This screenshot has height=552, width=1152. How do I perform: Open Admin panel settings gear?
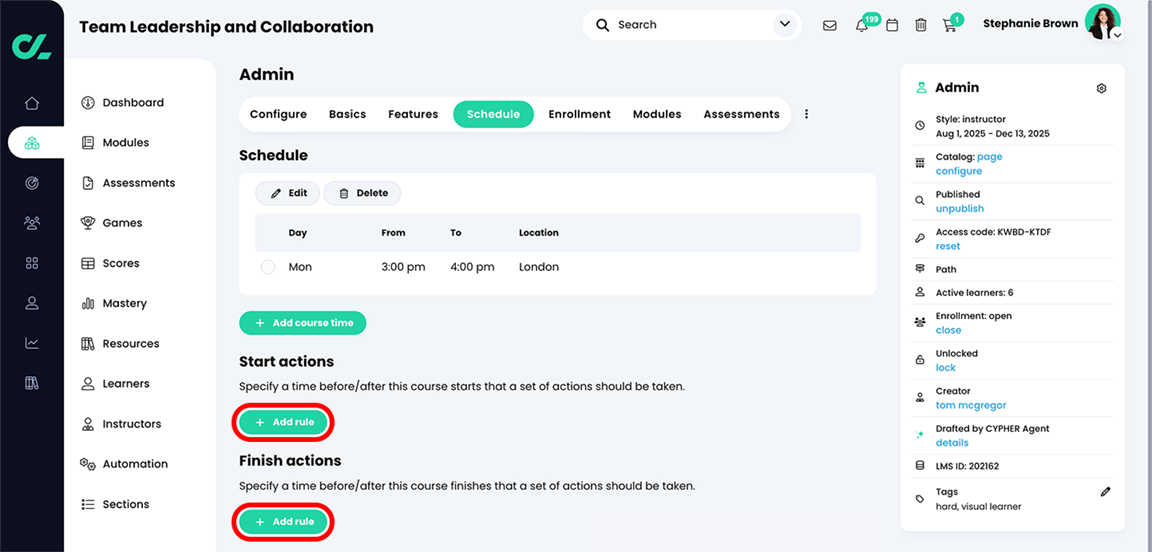tap(1101, 88)
